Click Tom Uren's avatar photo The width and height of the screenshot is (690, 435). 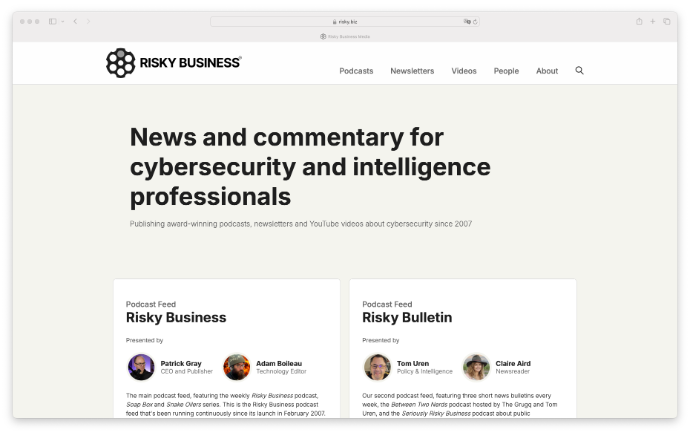[377, 367]
